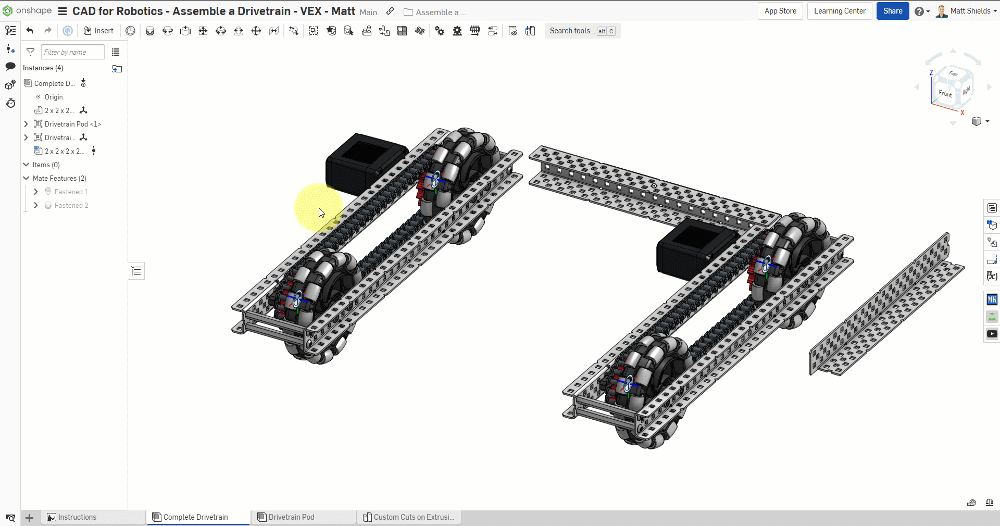Image resolution: width=1000 pixels, height=526 pixels.
Task: Expand the Drivetrain Pod <1> instance
Action: pyautogui.click(x=26, y=124)
